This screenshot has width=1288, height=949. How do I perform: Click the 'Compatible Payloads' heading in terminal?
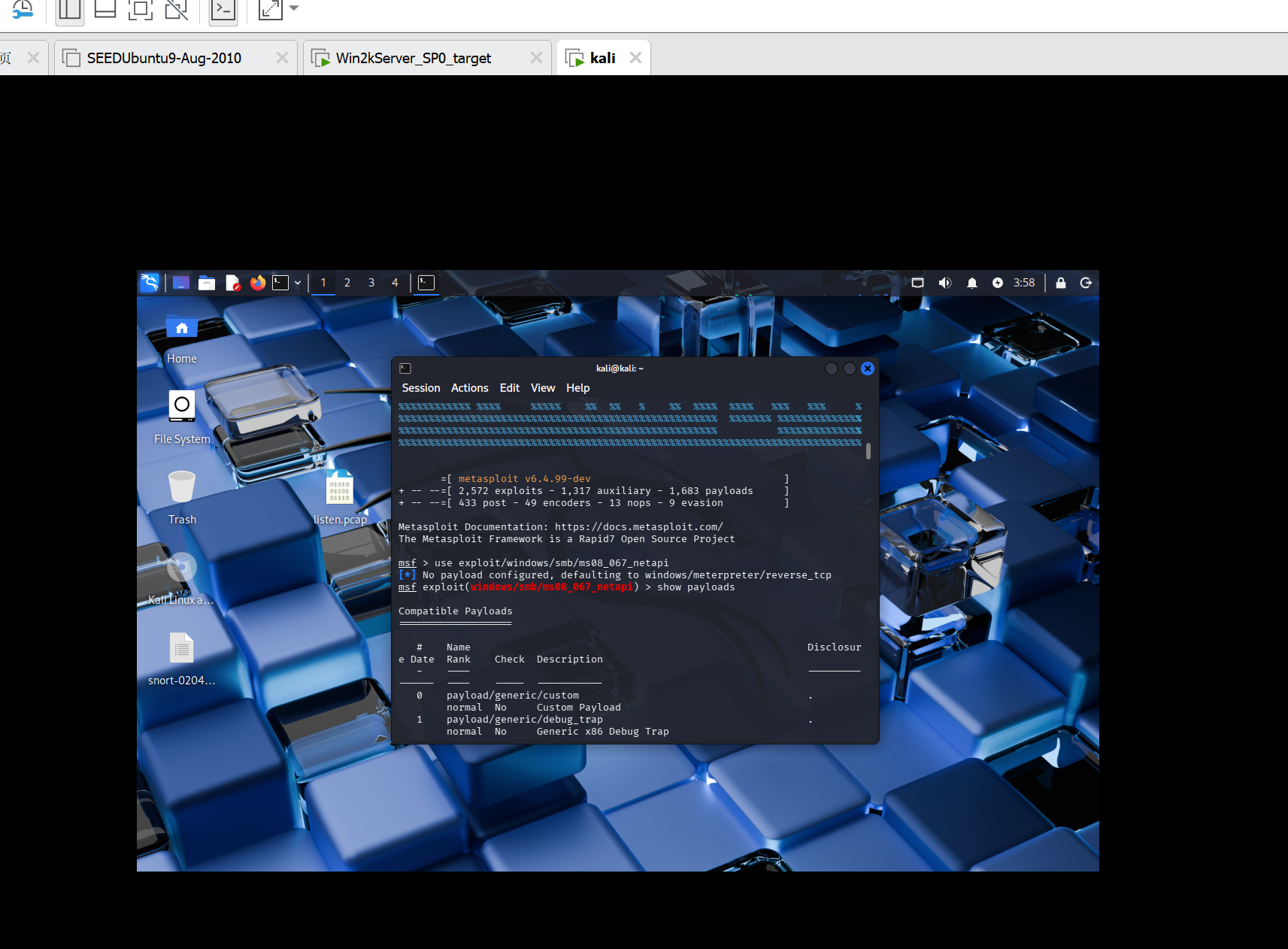[456, 611]
